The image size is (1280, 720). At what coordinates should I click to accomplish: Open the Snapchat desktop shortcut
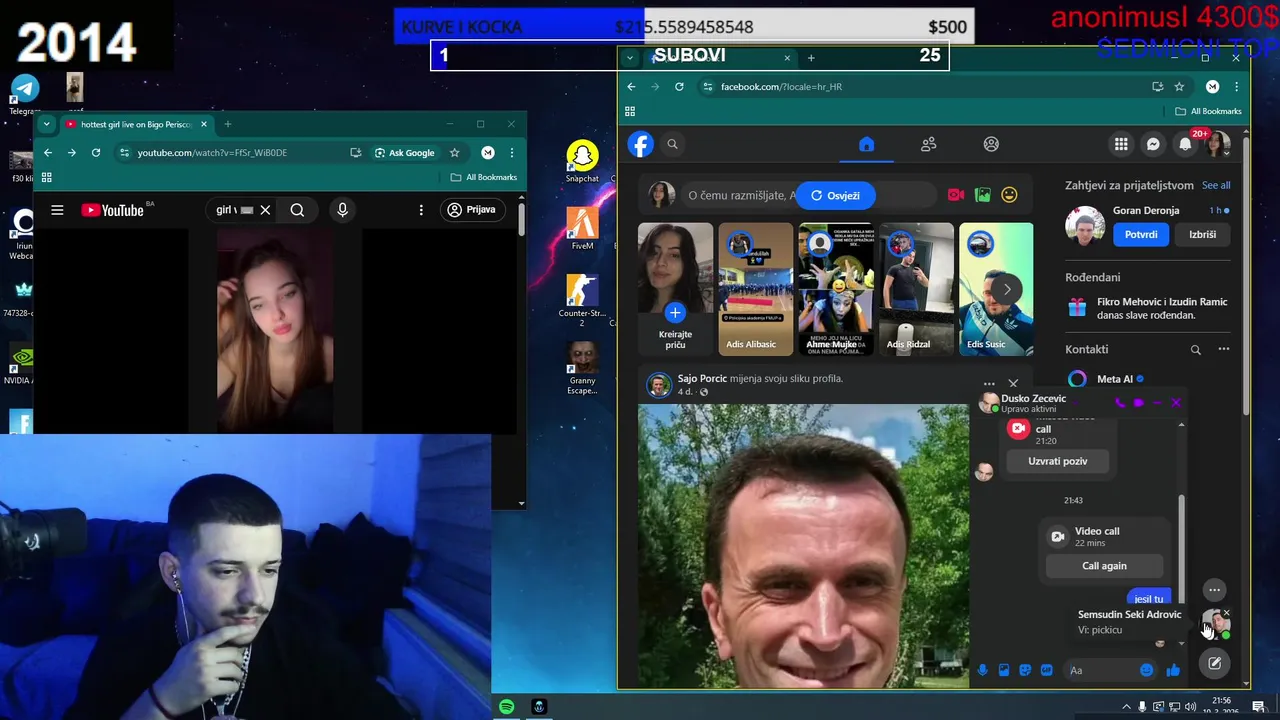(582, 162)
